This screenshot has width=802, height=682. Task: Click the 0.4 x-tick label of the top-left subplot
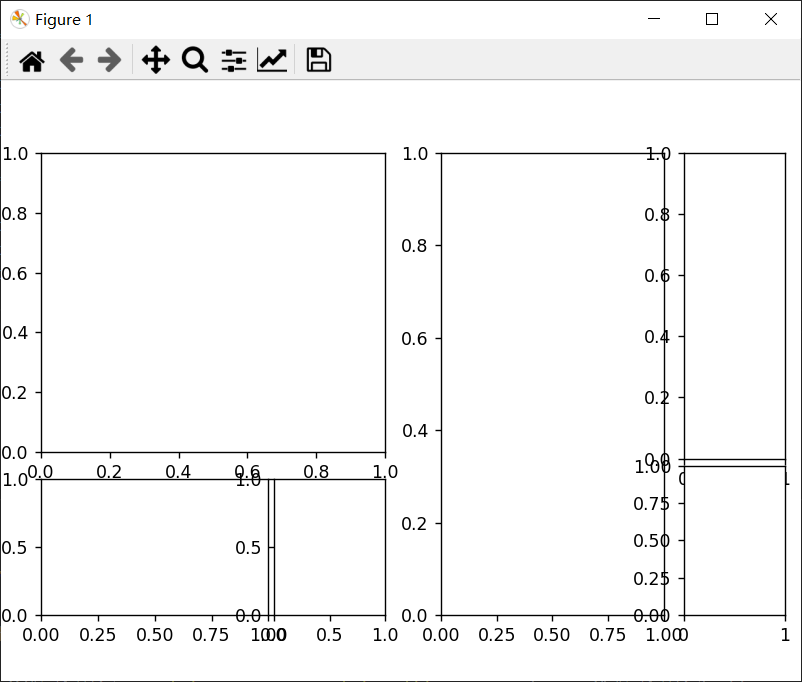pyautogui.click(x=178, y=472)
